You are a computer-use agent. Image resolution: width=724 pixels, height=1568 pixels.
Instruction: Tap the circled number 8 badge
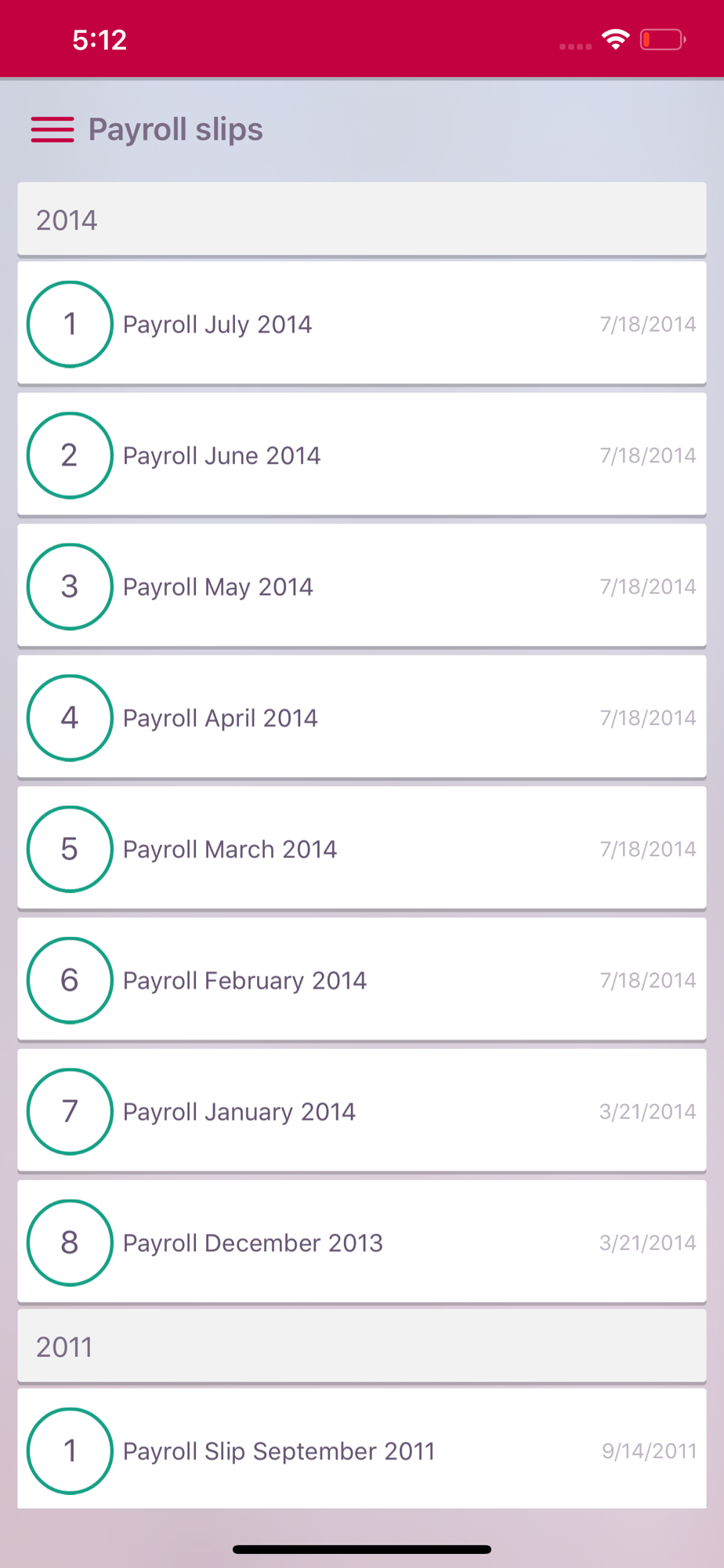click(x=70, y=1243)
